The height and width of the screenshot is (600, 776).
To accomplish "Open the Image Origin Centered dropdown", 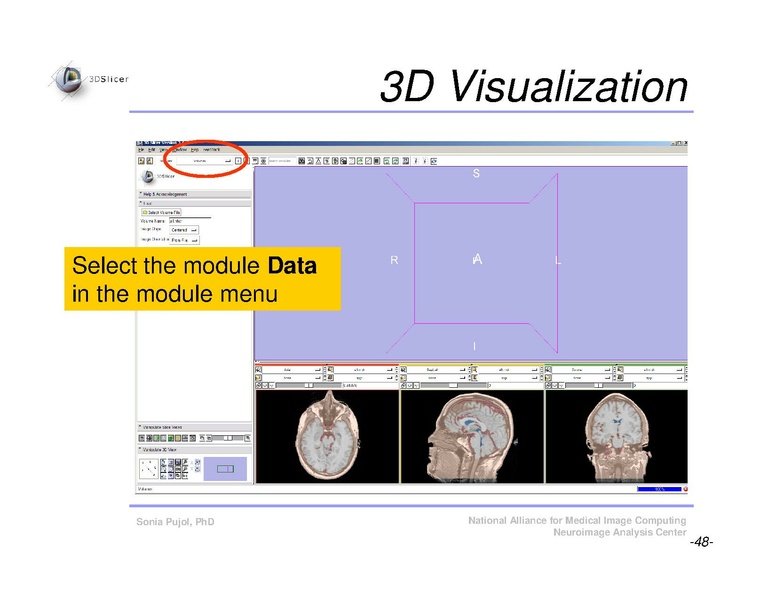I will 184,230.
